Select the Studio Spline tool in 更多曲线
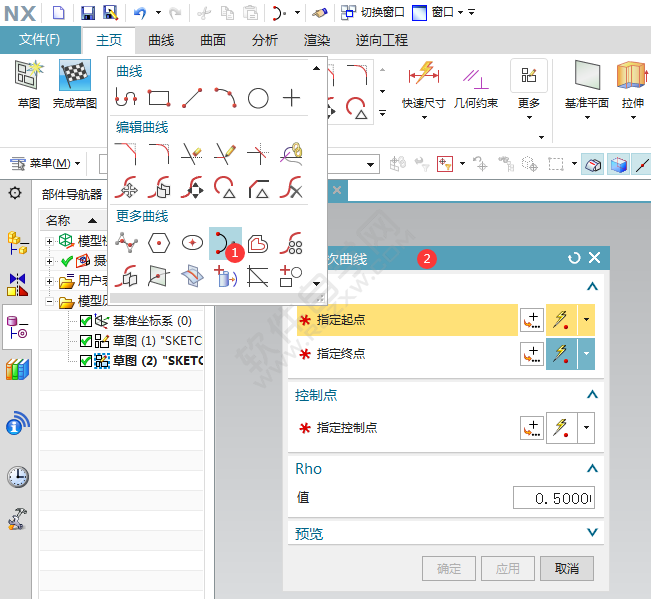651x599 pixels. click(126, 243)
